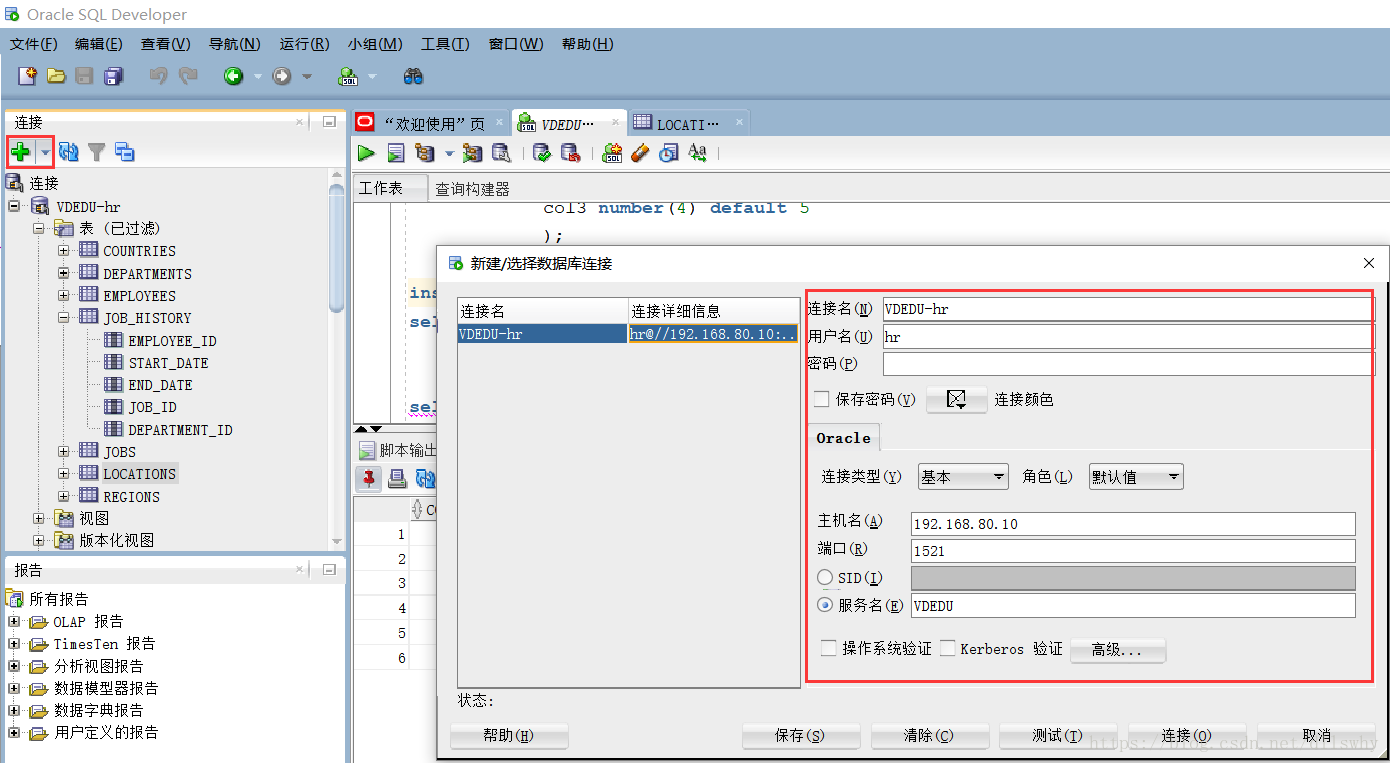Viewport: 1390px width, 763px height.
Task: Click the To Upper/Lower/InitCap Aa icon
Action: pos(697,153)
